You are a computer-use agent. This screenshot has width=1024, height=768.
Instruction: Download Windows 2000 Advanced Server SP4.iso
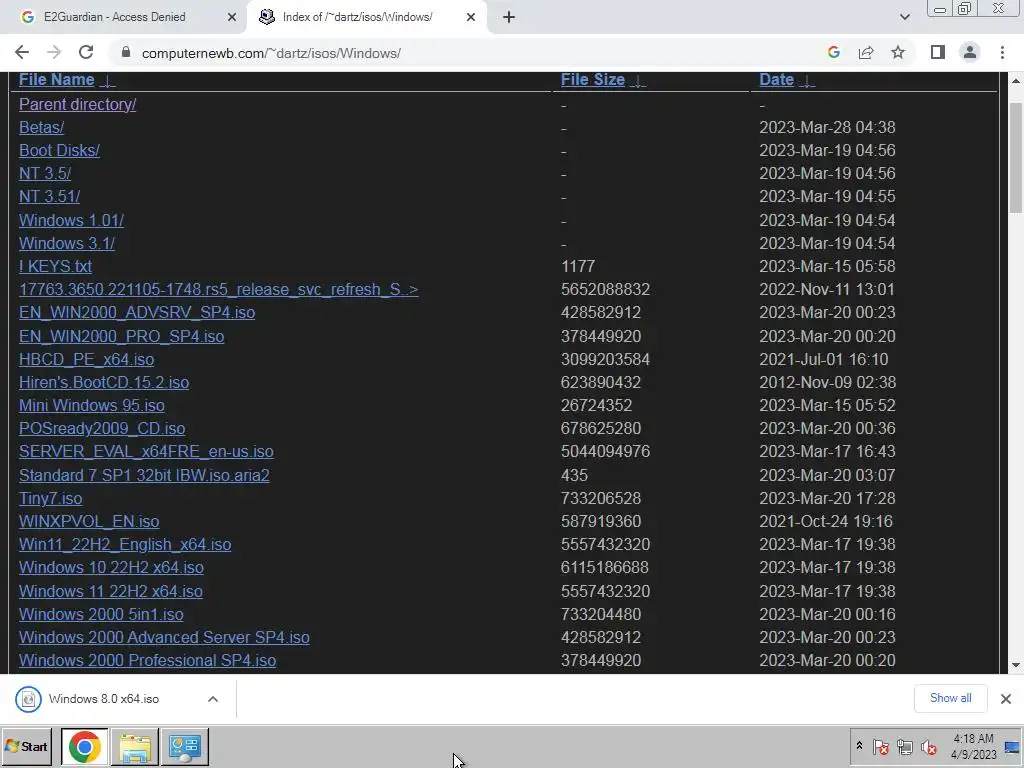165,637
